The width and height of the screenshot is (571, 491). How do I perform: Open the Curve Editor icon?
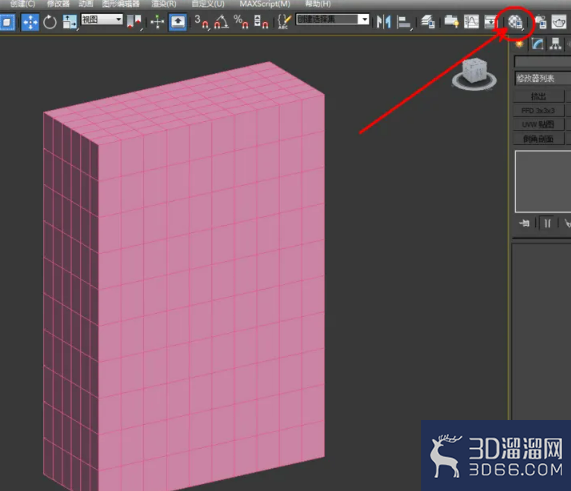[471, 22]
